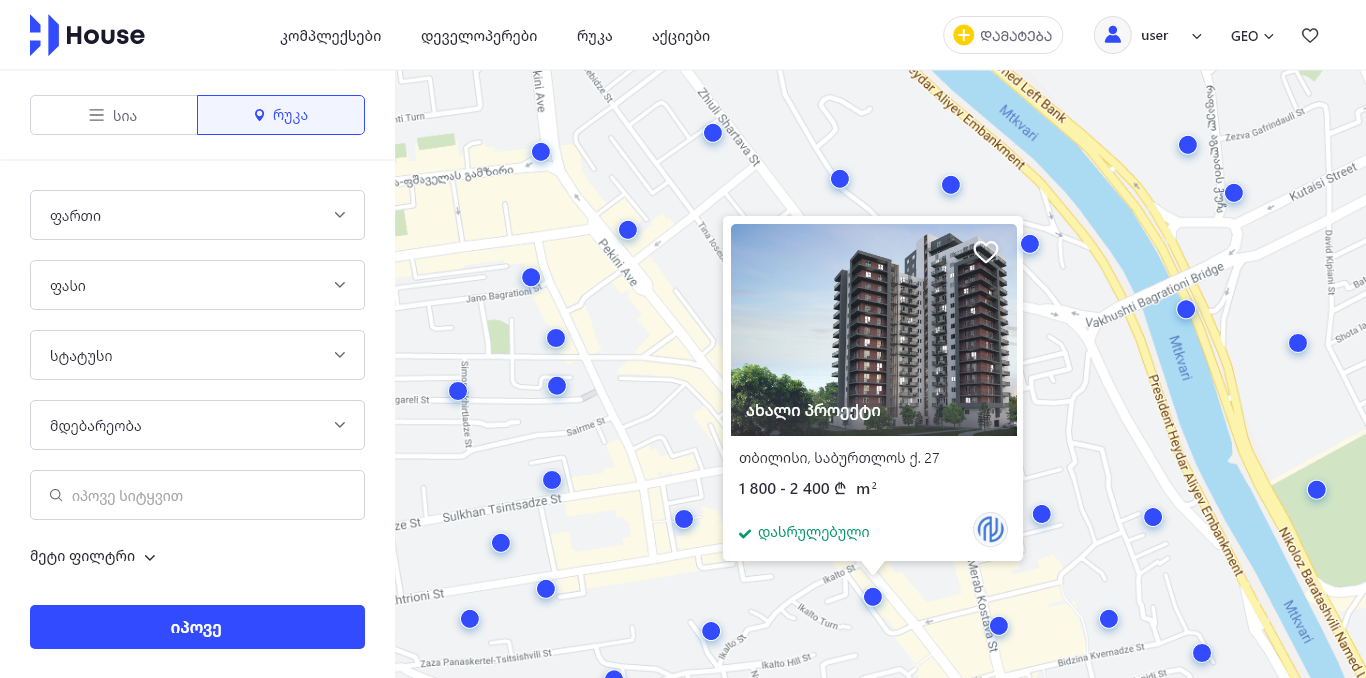Image resolution: width=1366 pixels, height=678 pixels.
Task: Click the yellow plus დამატება icon
Action: tap(964, 35)
